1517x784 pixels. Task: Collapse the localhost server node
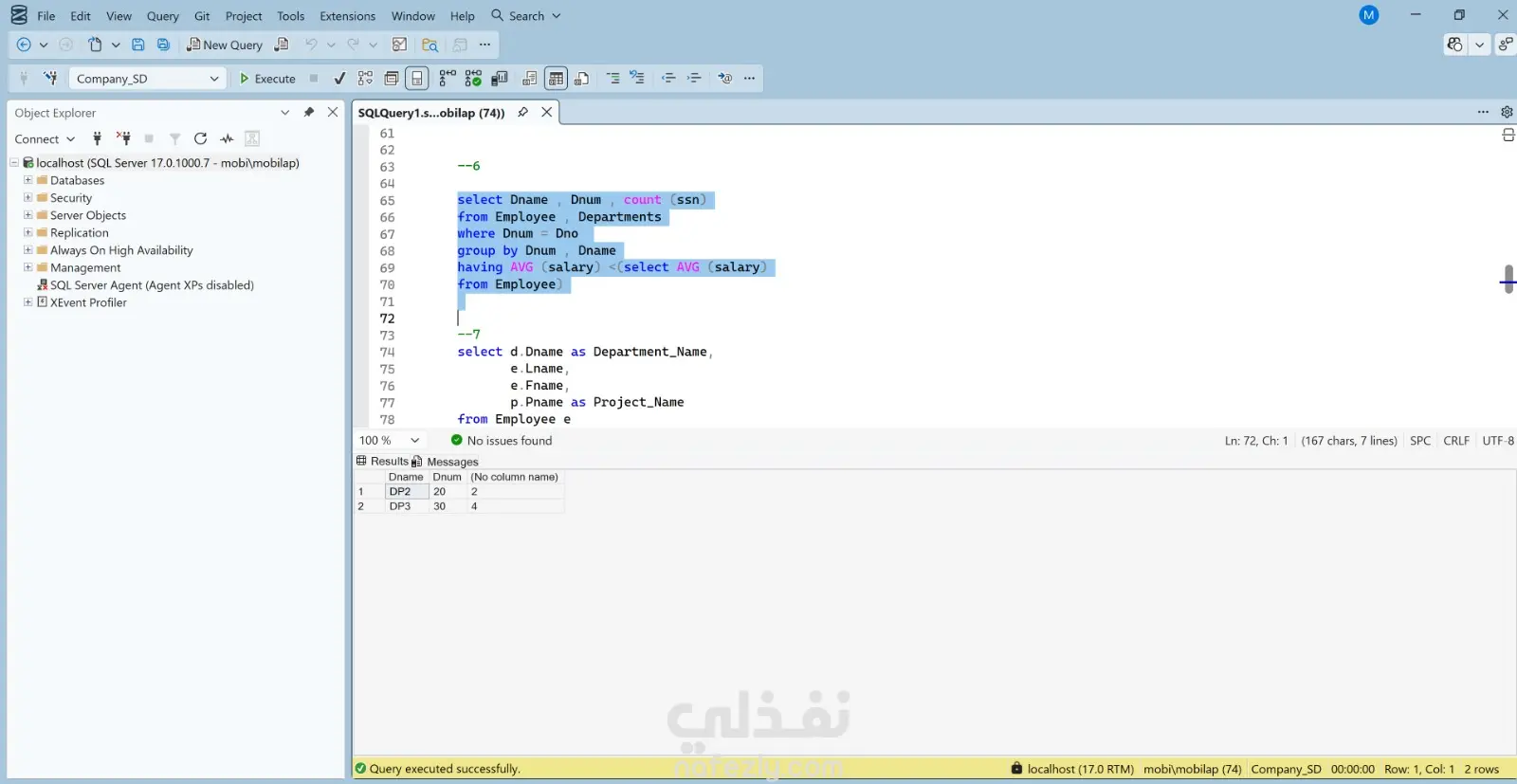pyautogui.click(x=15, y=163)
